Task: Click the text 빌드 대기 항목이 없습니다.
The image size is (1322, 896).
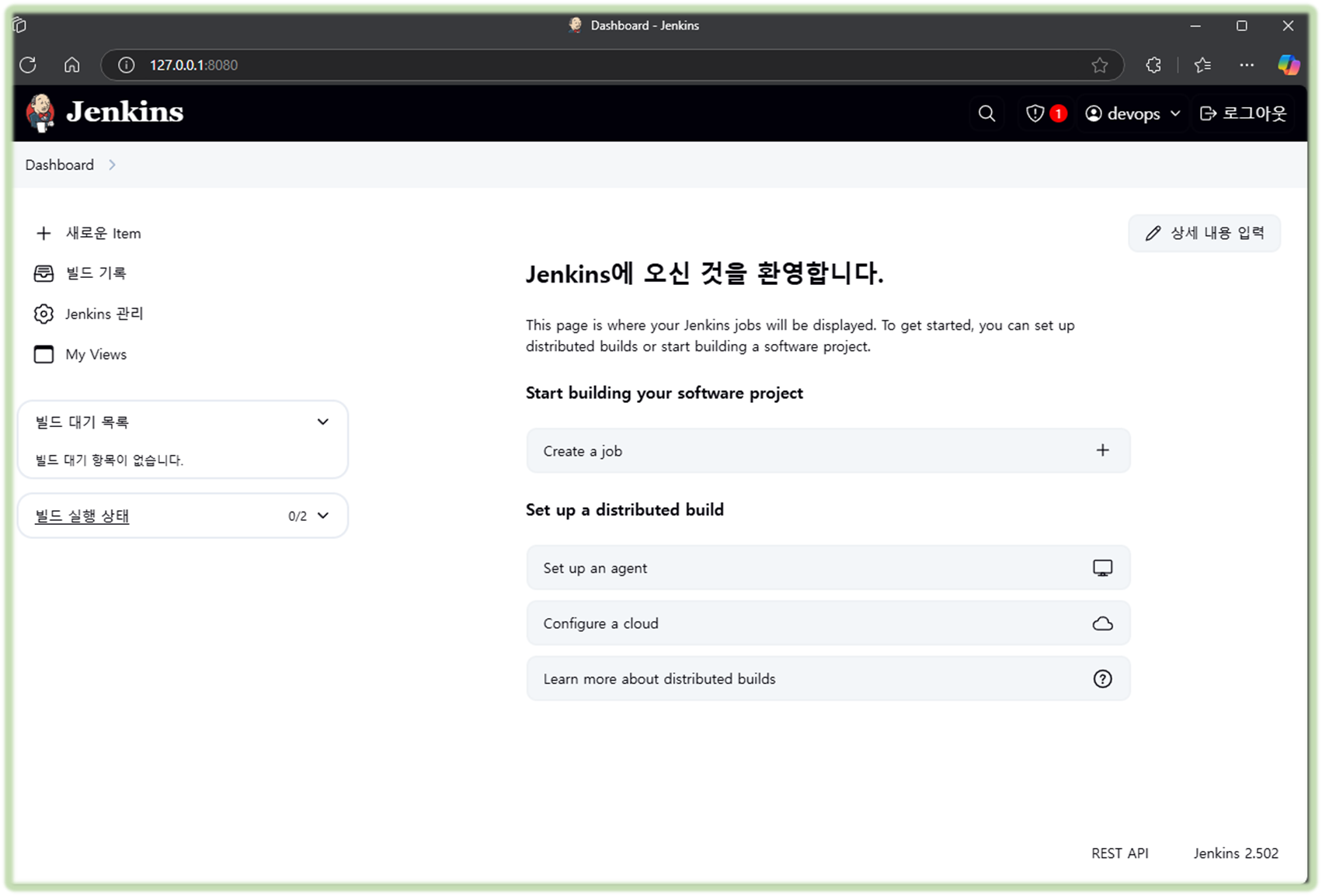Action: 110,460
